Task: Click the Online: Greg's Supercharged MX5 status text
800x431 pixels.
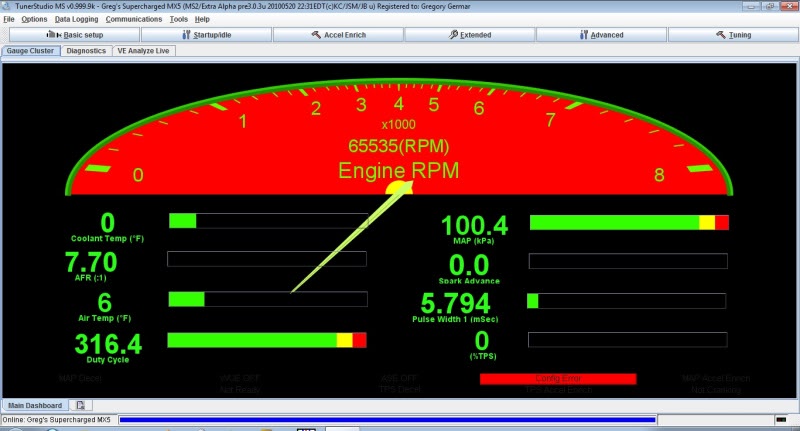Action: click(x=57, y=420)
